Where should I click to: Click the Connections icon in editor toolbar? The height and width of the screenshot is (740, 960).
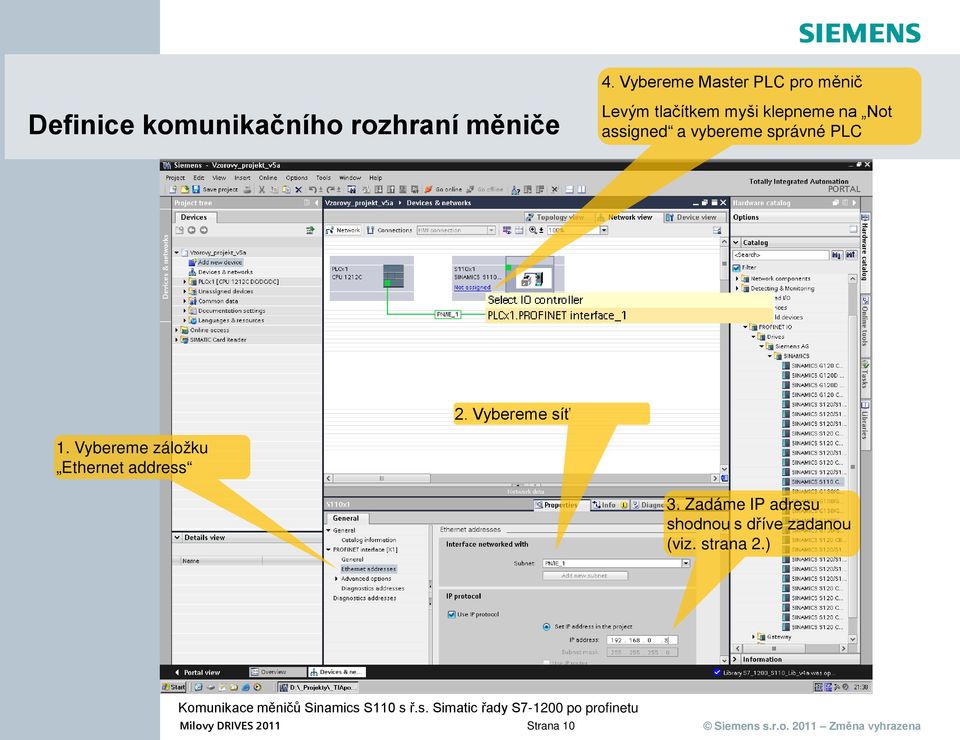click(370, 230)
